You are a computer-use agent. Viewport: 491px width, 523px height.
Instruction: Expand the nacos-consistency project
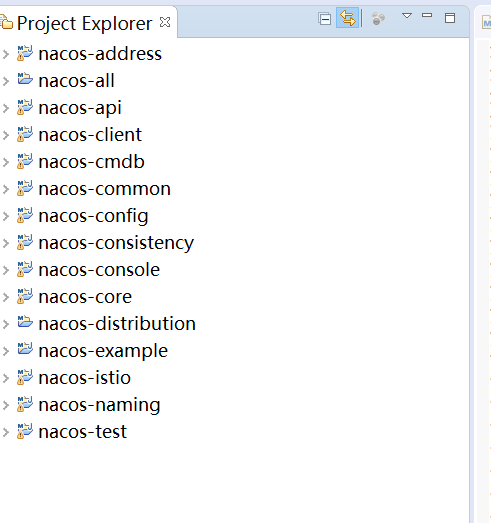click(6, 243)
